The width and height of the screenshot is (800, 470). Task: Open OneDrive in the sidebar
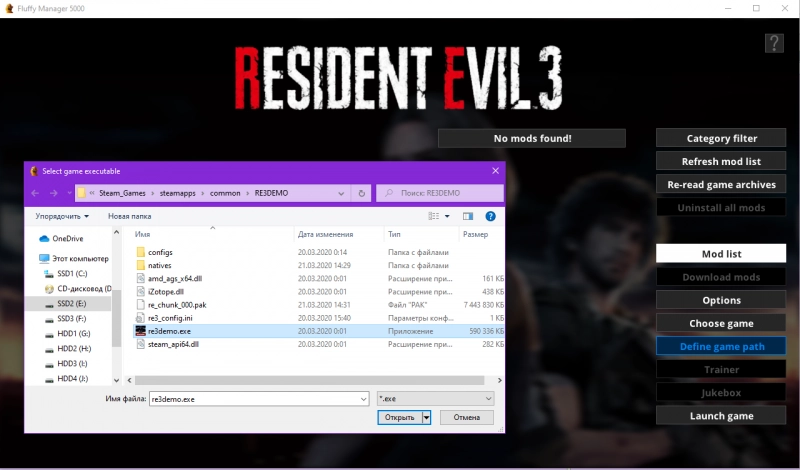[67, 238]
